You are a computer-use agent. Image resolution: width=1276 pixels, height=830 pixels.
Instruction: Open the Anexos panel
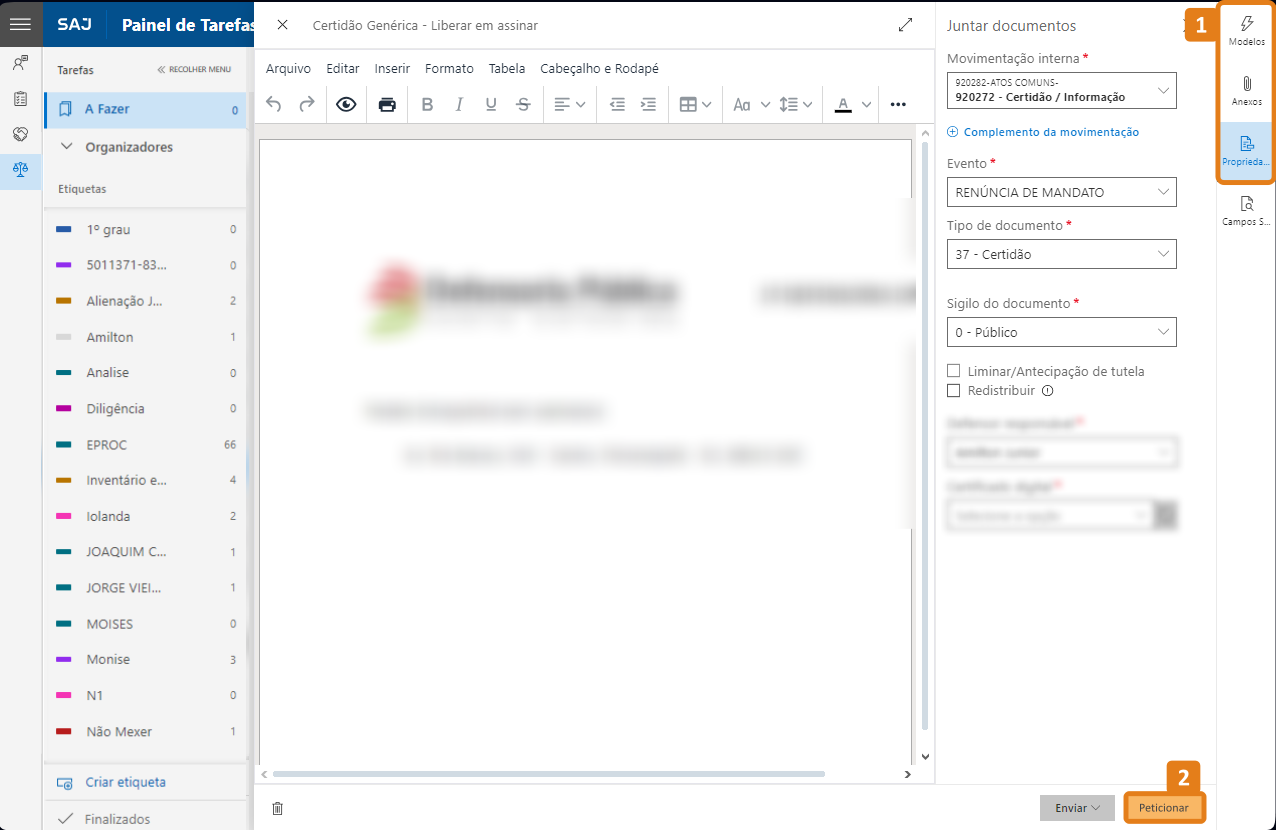[1246, 91]
